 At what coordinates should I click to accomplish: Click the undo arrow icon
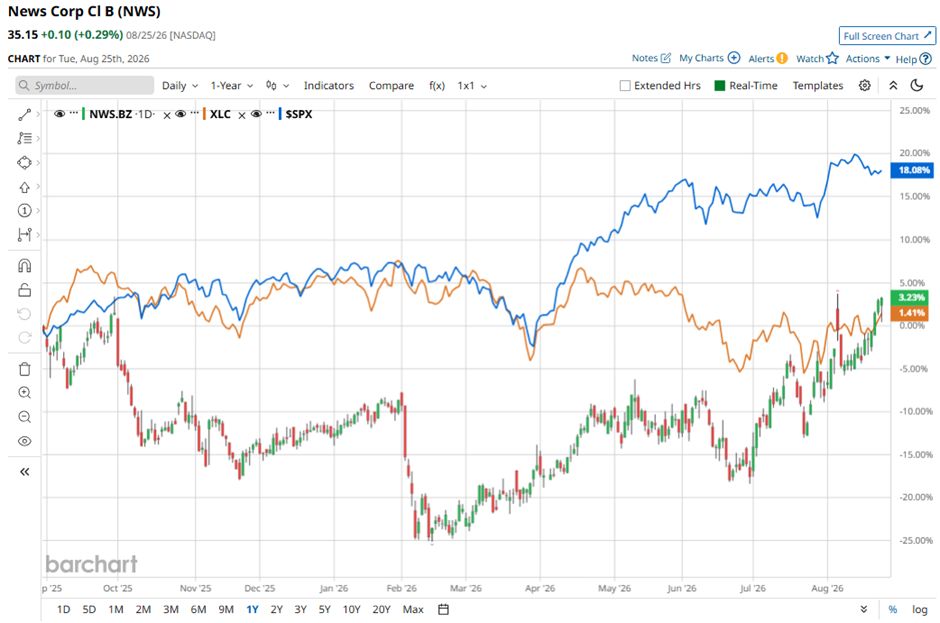(24, 314)
